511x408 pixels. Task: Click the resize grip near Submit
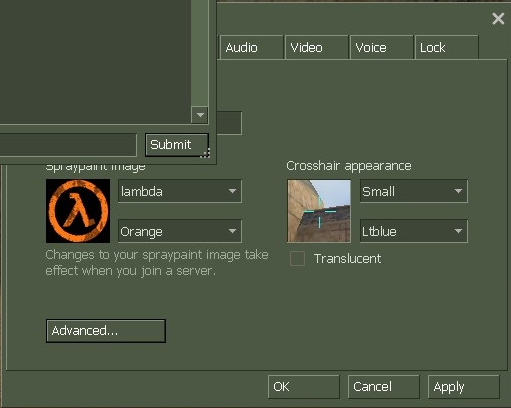(205, 153)
